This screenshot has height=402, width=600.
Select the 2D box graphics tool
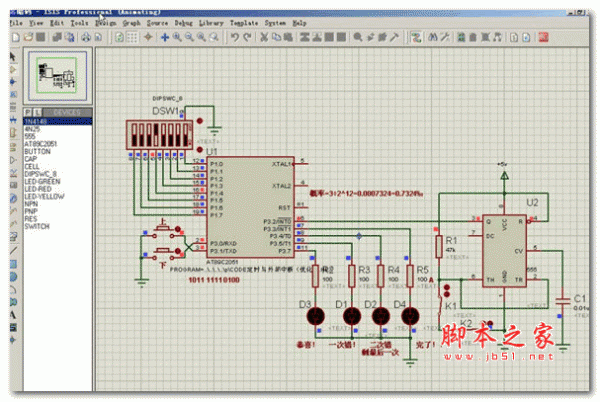coord(13,264)
